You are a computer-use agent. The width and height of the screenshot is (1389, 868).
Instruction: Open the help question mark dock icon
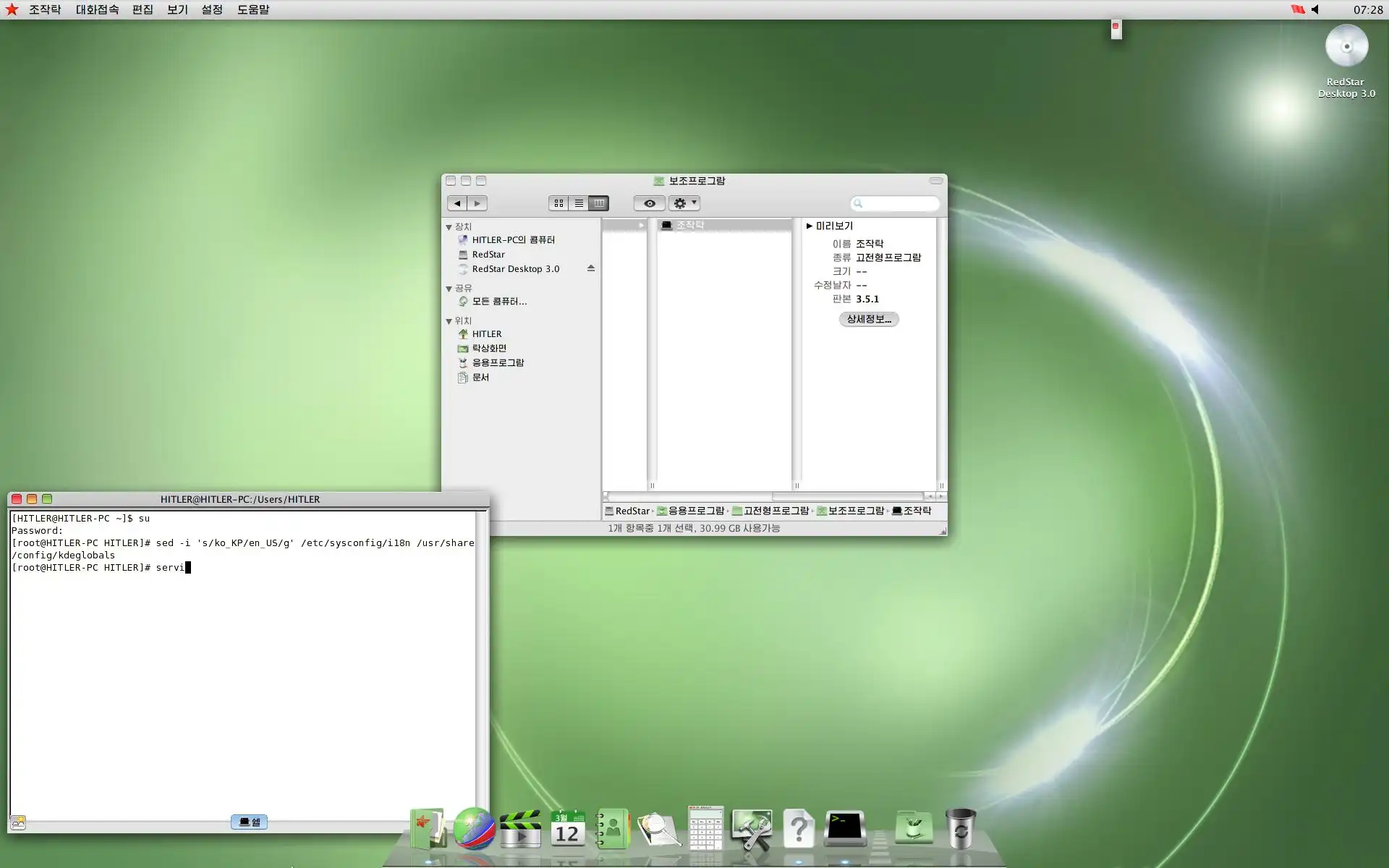pyautogui.click(x=798, y=829)
